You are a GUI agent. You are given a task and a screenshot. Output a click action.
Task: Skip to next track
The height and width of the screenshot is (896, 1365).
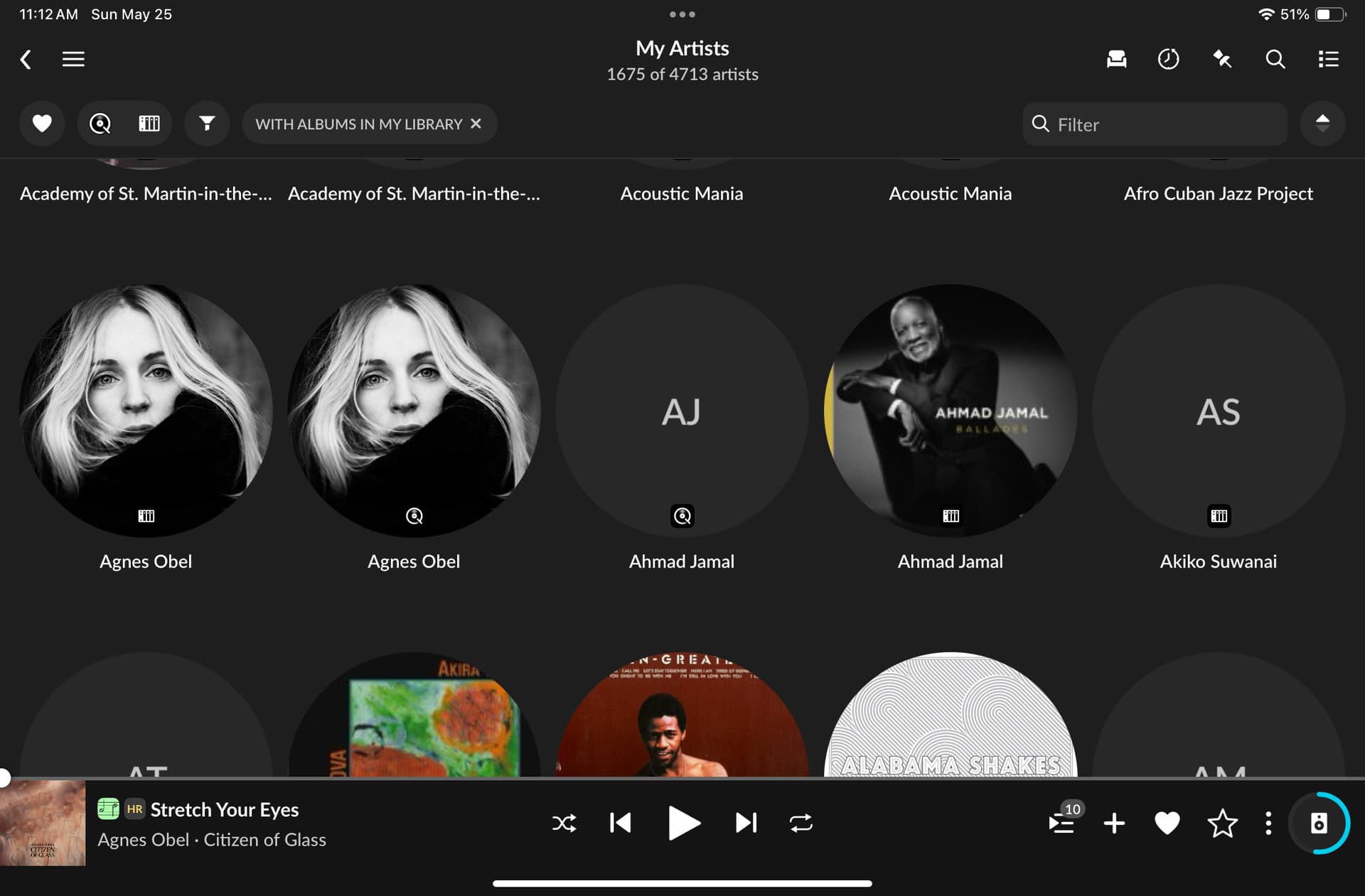[746, 823]
